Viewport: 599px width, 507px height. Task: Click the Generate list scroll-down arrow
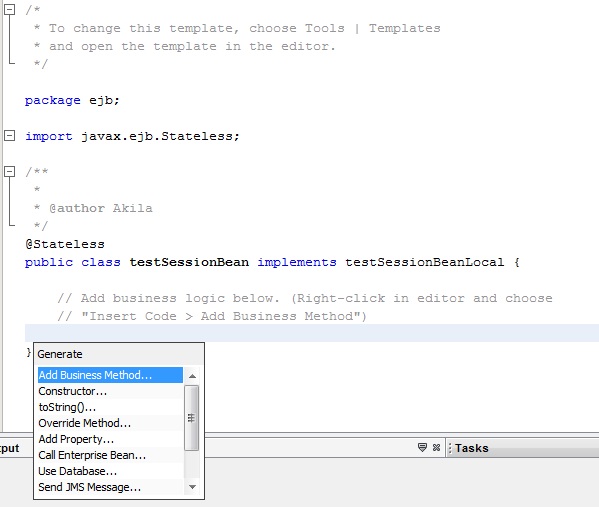coord(192,487)
